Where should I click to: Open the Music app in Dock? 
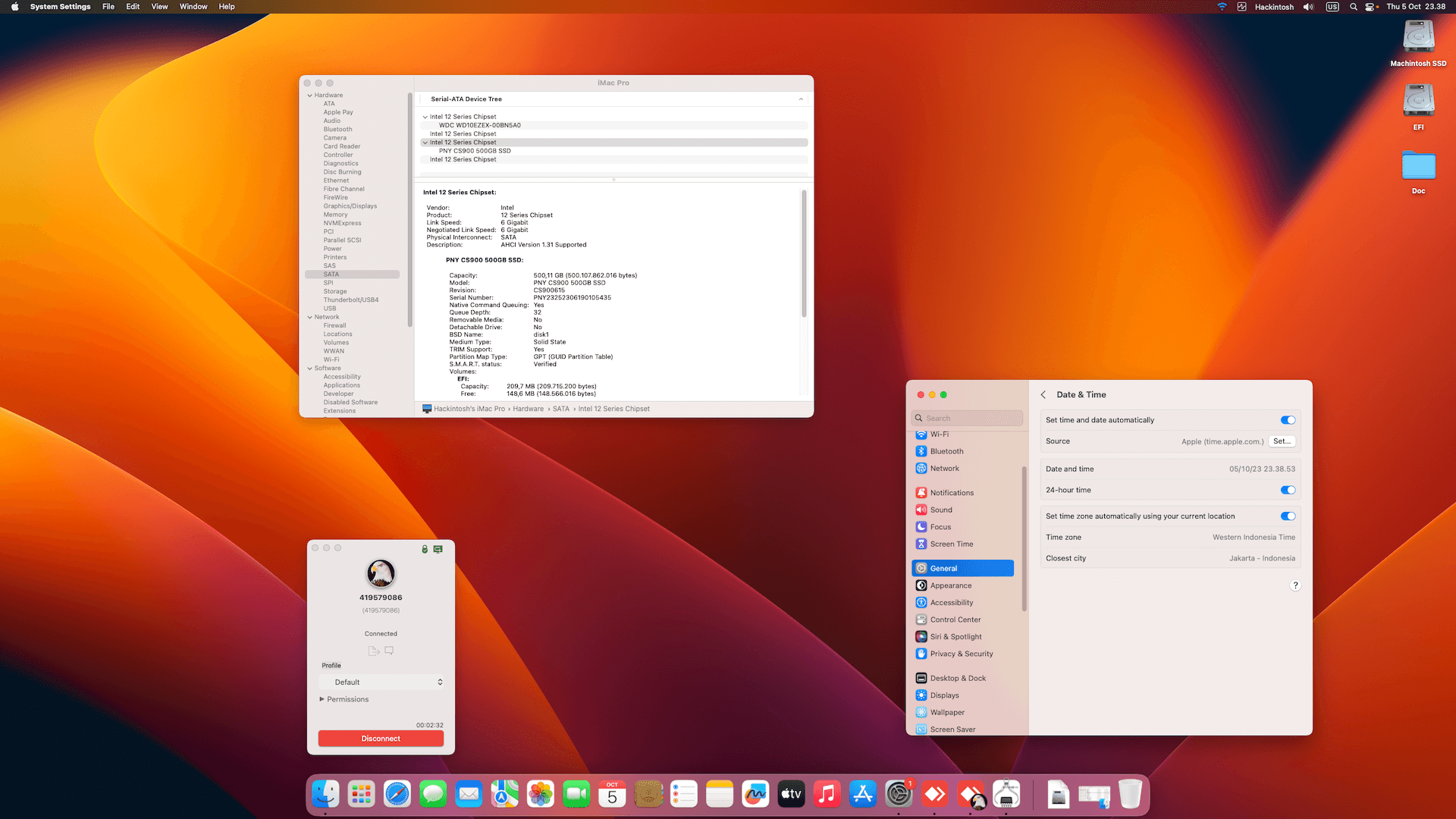(x=827, y=794)
